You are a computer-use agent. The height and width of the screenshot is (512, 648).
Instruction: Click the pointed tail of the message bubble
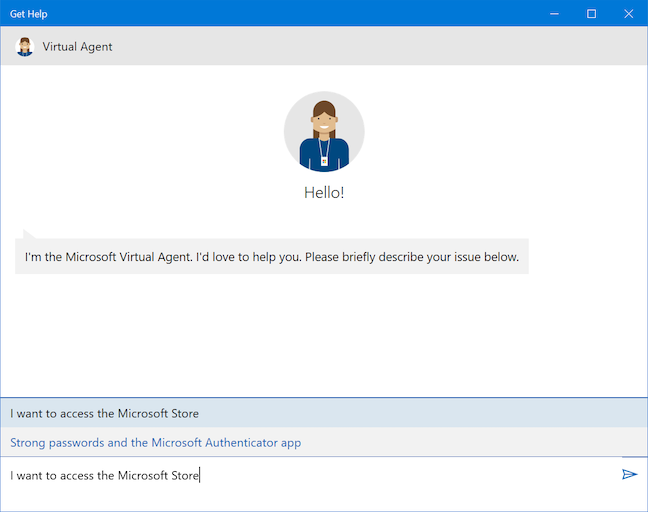[28, 232]
